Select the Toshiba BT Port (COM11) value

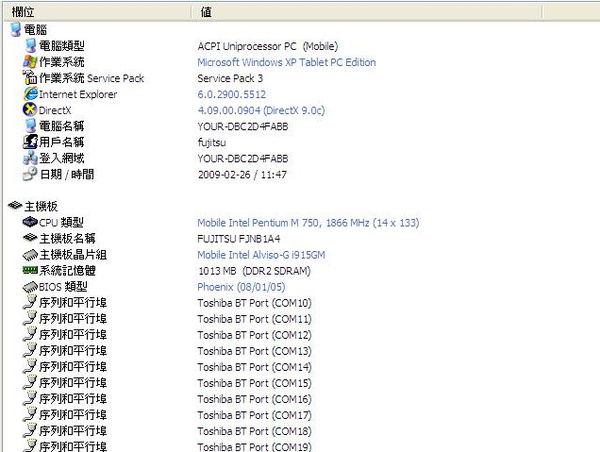[254, 319]
